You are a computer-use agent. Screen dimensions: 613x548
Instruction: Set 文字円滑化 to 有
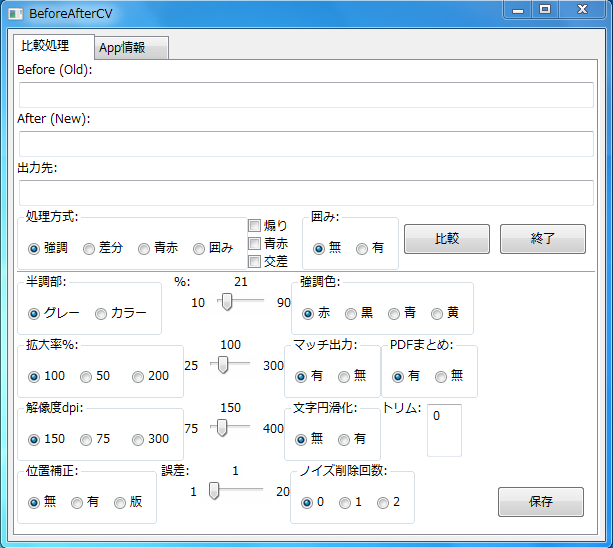click(x=352, y=439)
